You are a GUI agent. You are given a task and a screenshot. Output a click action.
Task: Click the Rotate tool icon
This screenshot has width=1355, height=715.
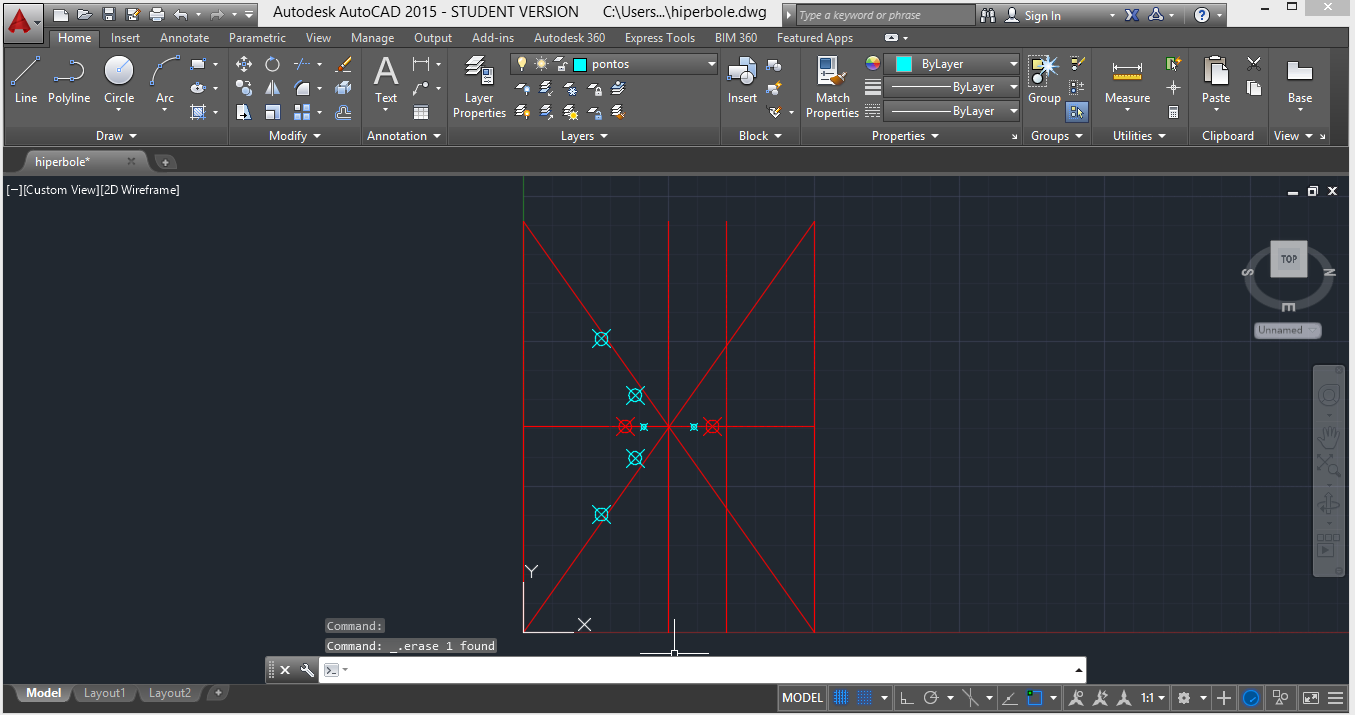[272, 64]
